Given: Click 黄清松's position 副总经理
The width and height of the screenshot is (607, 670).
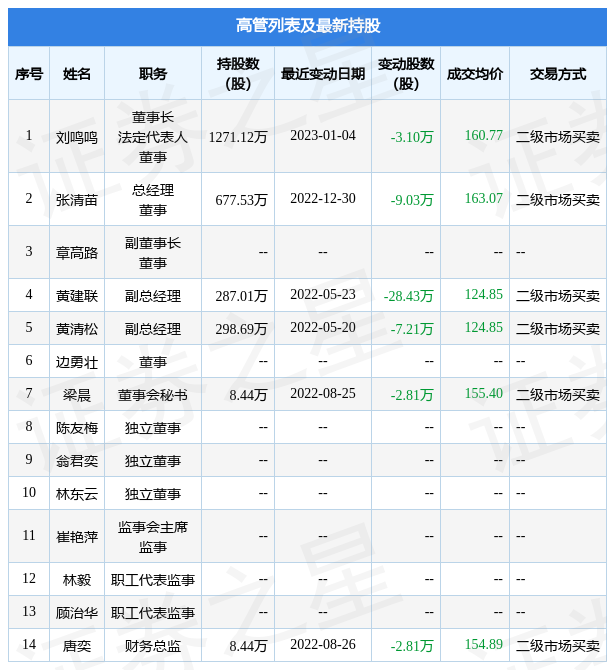Looking at the screenshot, I should coord(152,329).
